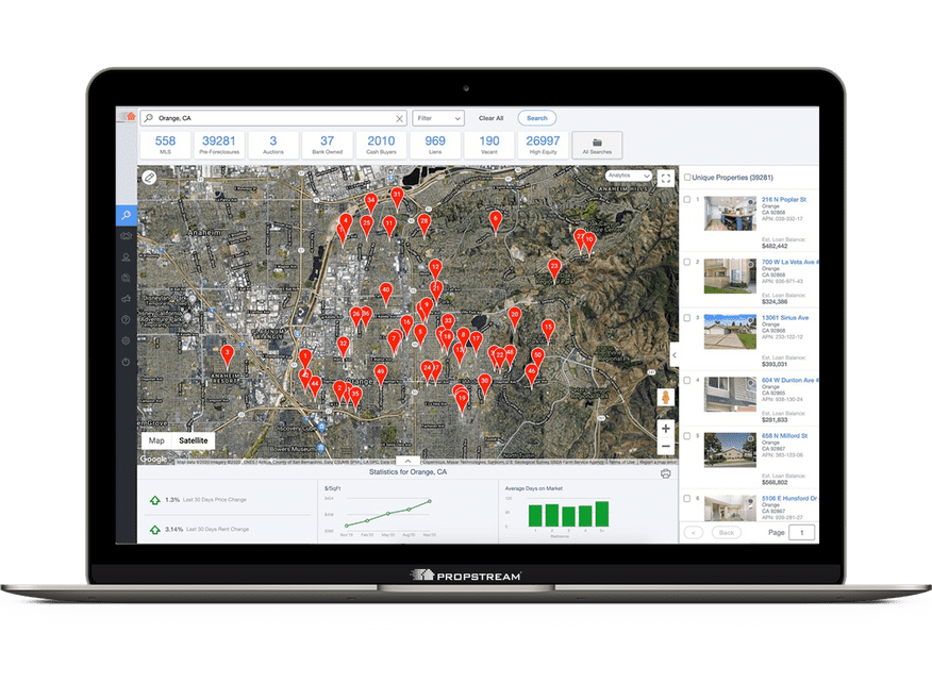This screenshot has height=700, width=932.
Task: Click the Back pagination button
Action: (726, 532)
